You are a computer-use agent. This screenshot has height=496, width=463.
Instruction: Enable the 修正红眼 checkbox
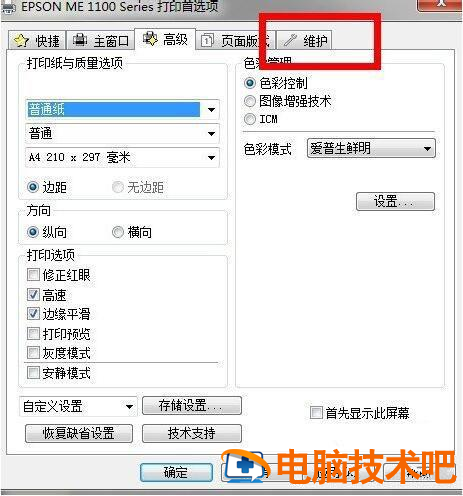33,275
